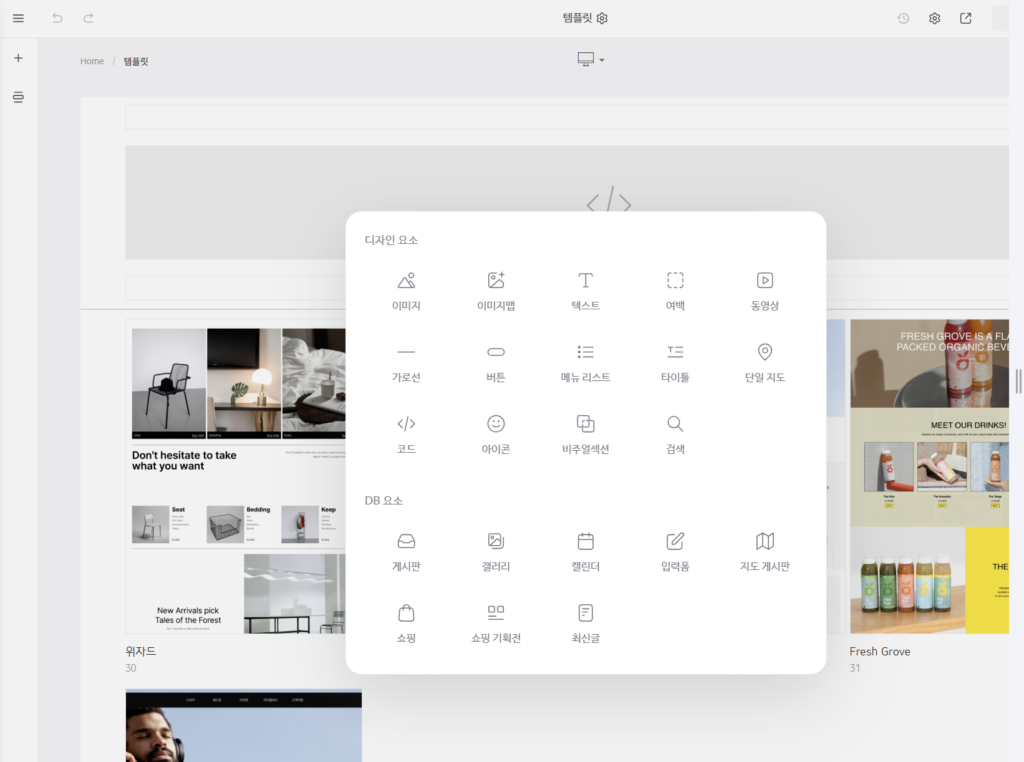Add a 갤러리 gallery element

point(496,552)
